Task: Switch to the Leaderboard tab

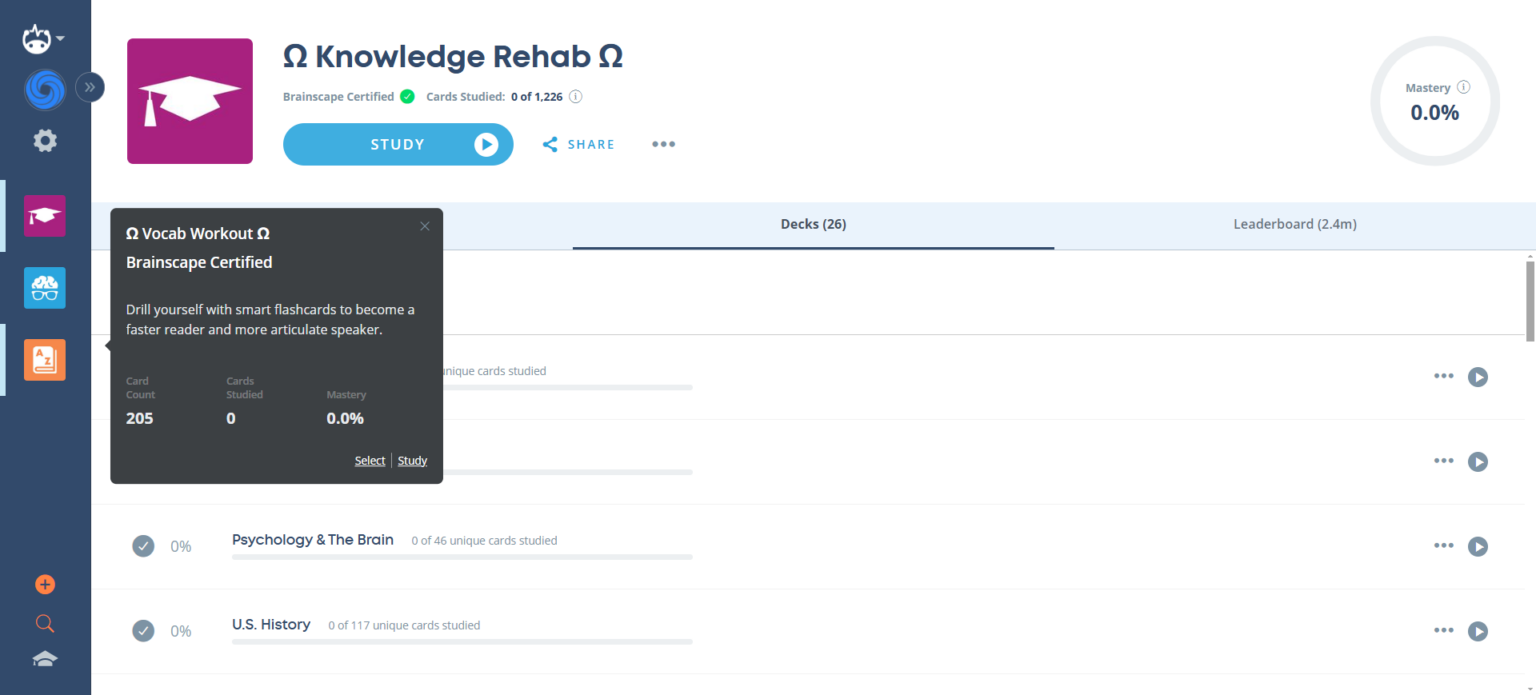Action: (x=1295, y=224)
